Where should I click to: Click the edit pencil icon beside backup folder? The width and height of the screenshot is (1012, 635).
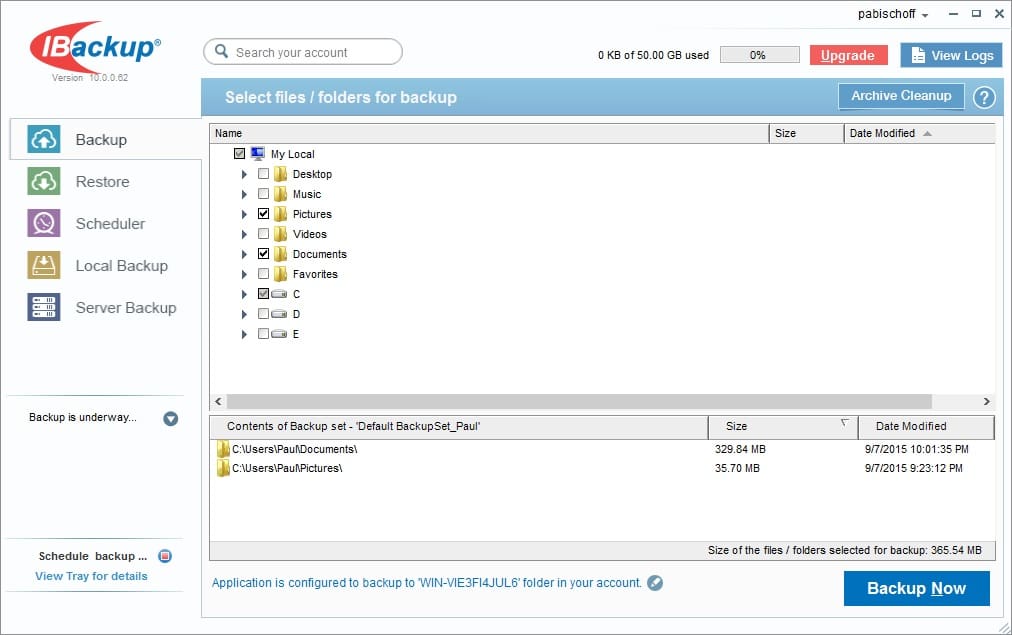tap(655, 583)
